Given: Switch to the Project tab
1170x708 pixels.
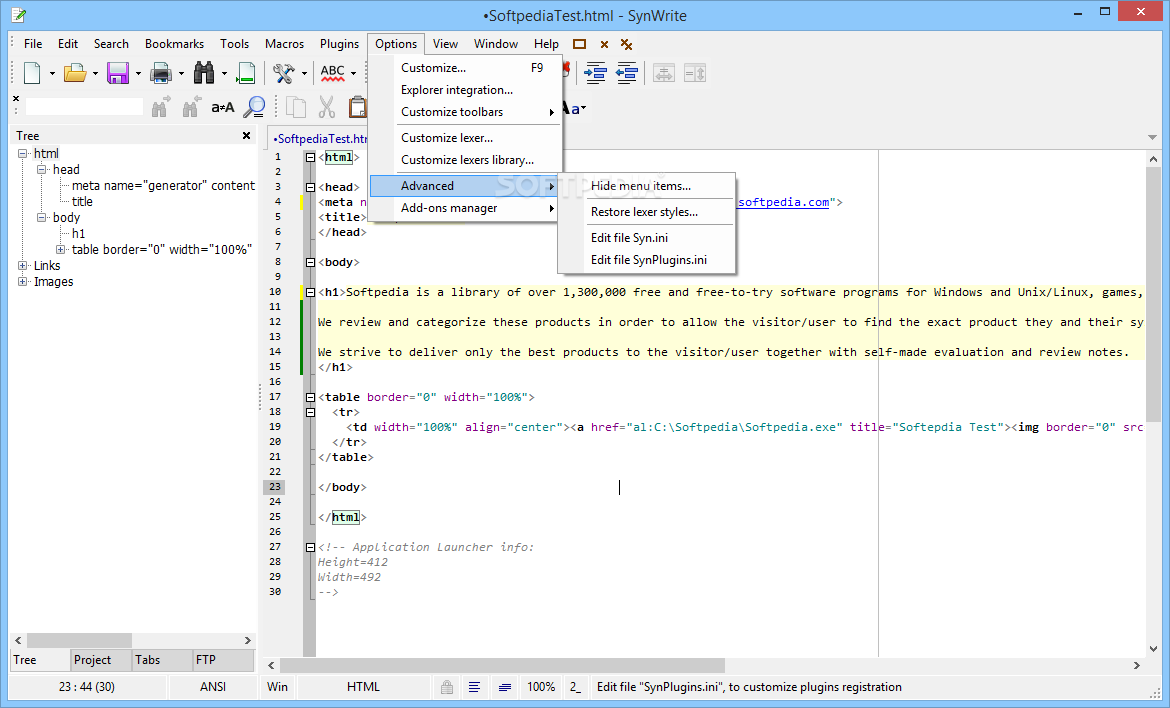Looking at the screenshot, I should [x=101, y=660].
